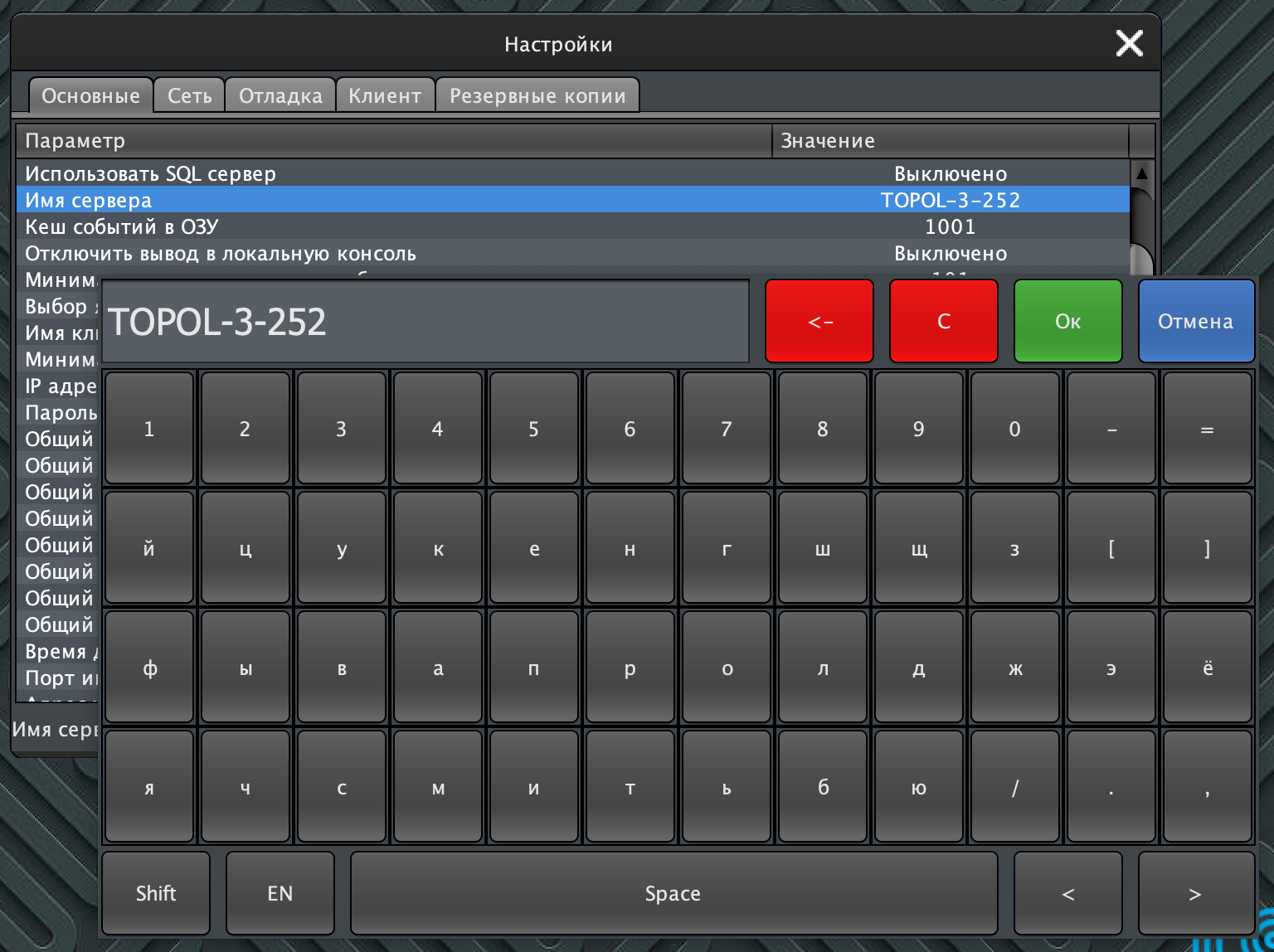Image resolution: width=1274 pixels, height=952 pixels.
Task: Cancel editing with the Отмена button
Action: click(x=1196, y=321)
